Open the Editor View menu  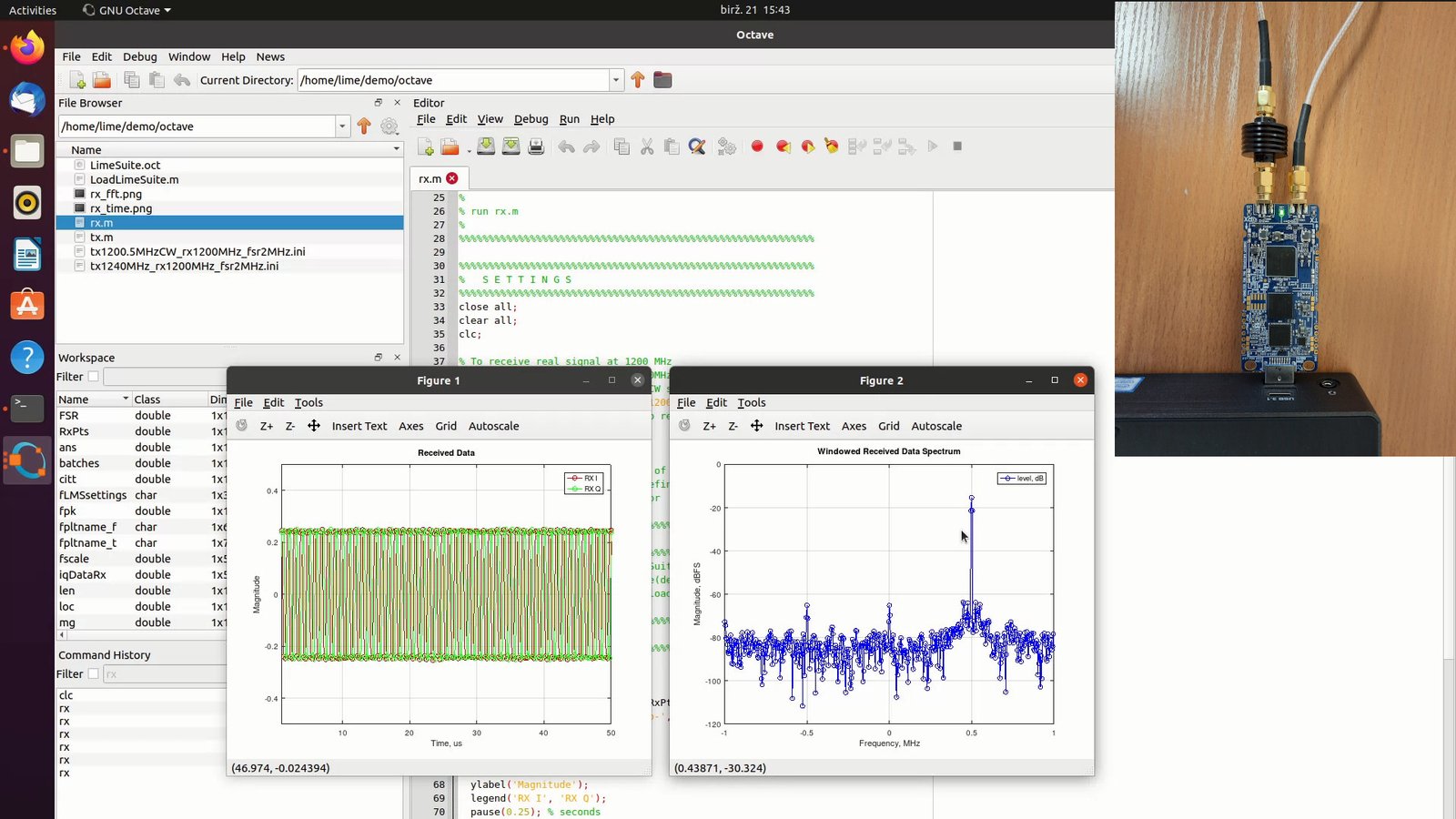coord(490,119)
